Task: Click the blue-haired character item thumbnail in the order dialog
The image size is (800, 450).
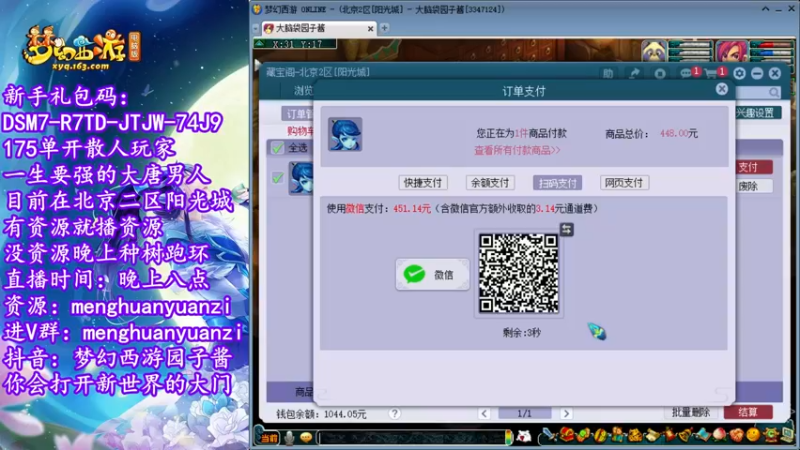Action: coord(345,134)
